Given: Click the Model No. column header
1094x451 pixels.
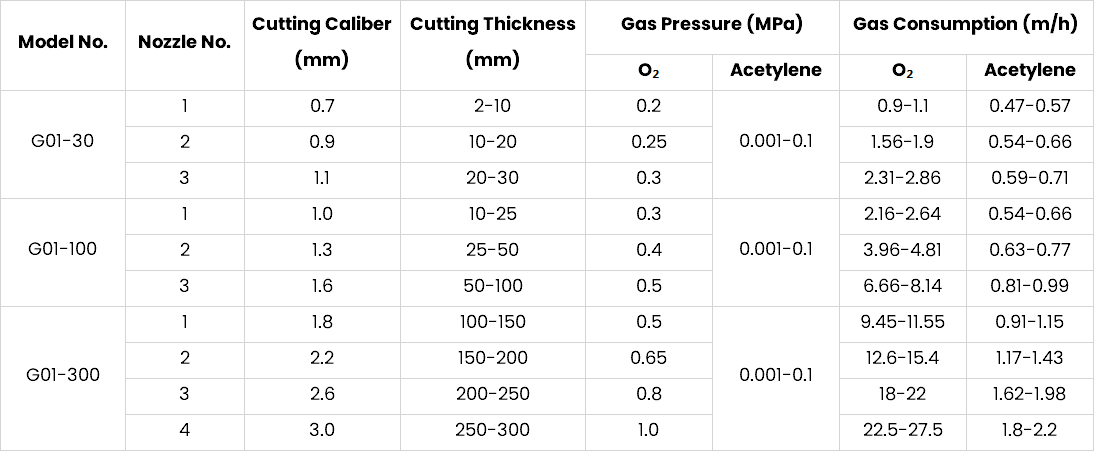Looking at the screenshot, I should [x=63, y=43].
